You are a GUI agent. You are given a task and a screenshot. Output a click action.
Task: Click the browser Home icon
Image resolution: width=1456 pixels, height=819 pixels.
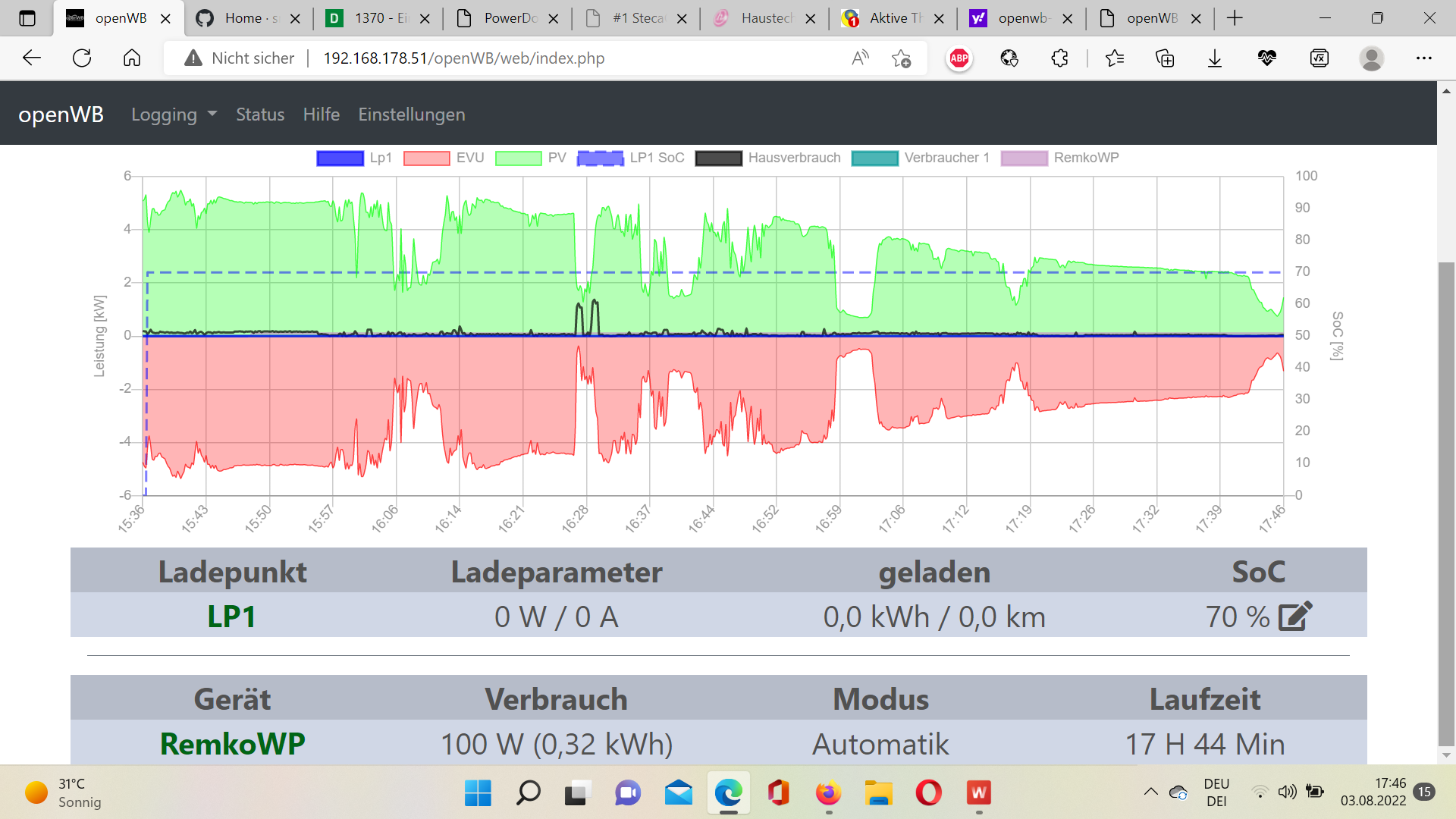click(x=132, y=58)
